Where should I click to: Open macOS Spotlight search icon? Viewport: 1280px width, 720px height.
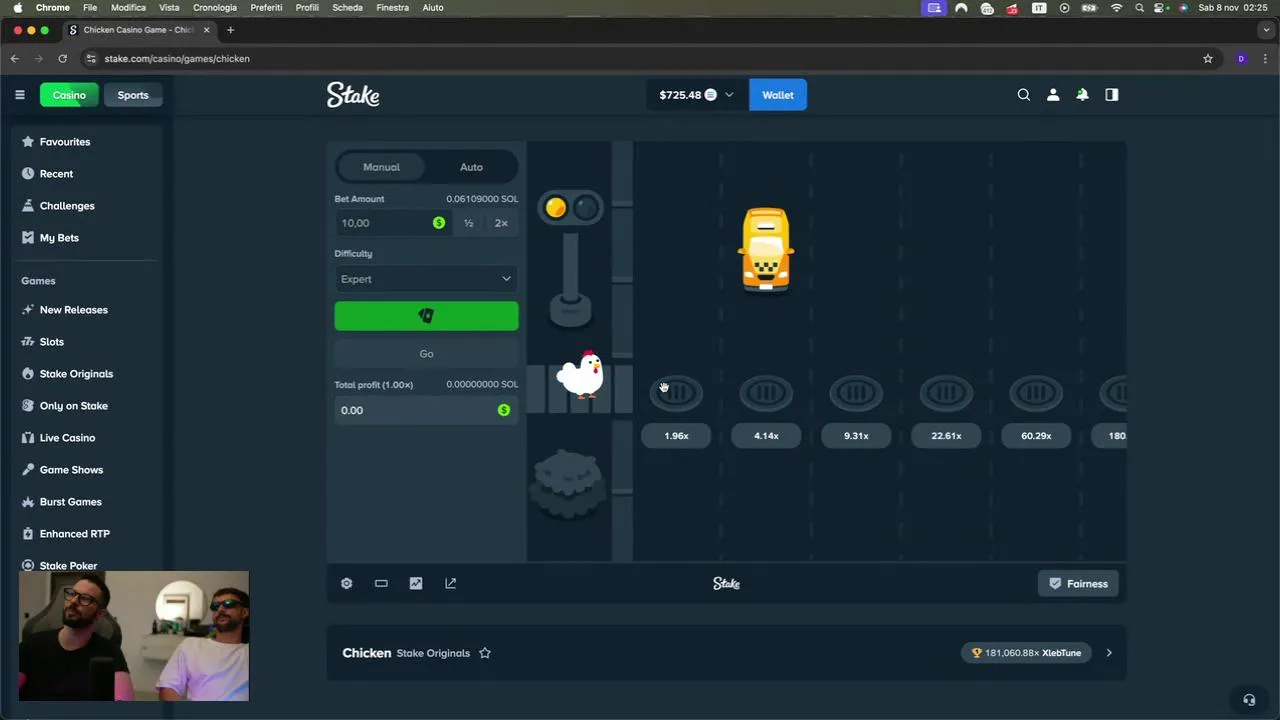point(1139,7)
